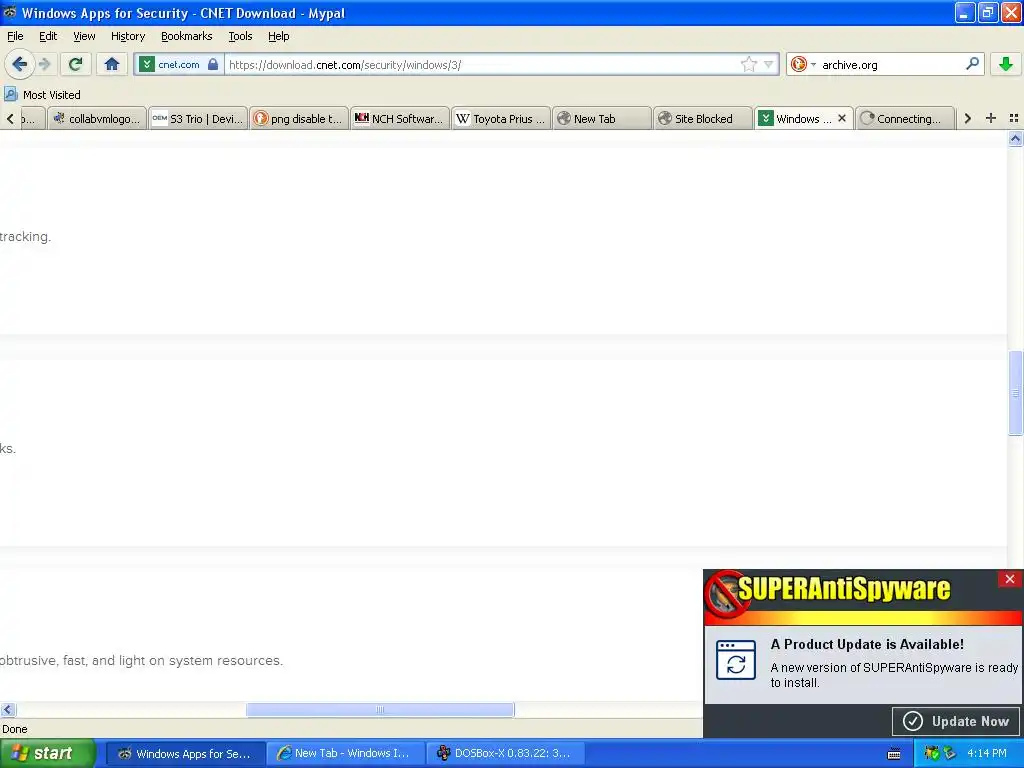Screen dimensions: 1024x768
Task: Open the Edit menu
Action: point(48,36)
